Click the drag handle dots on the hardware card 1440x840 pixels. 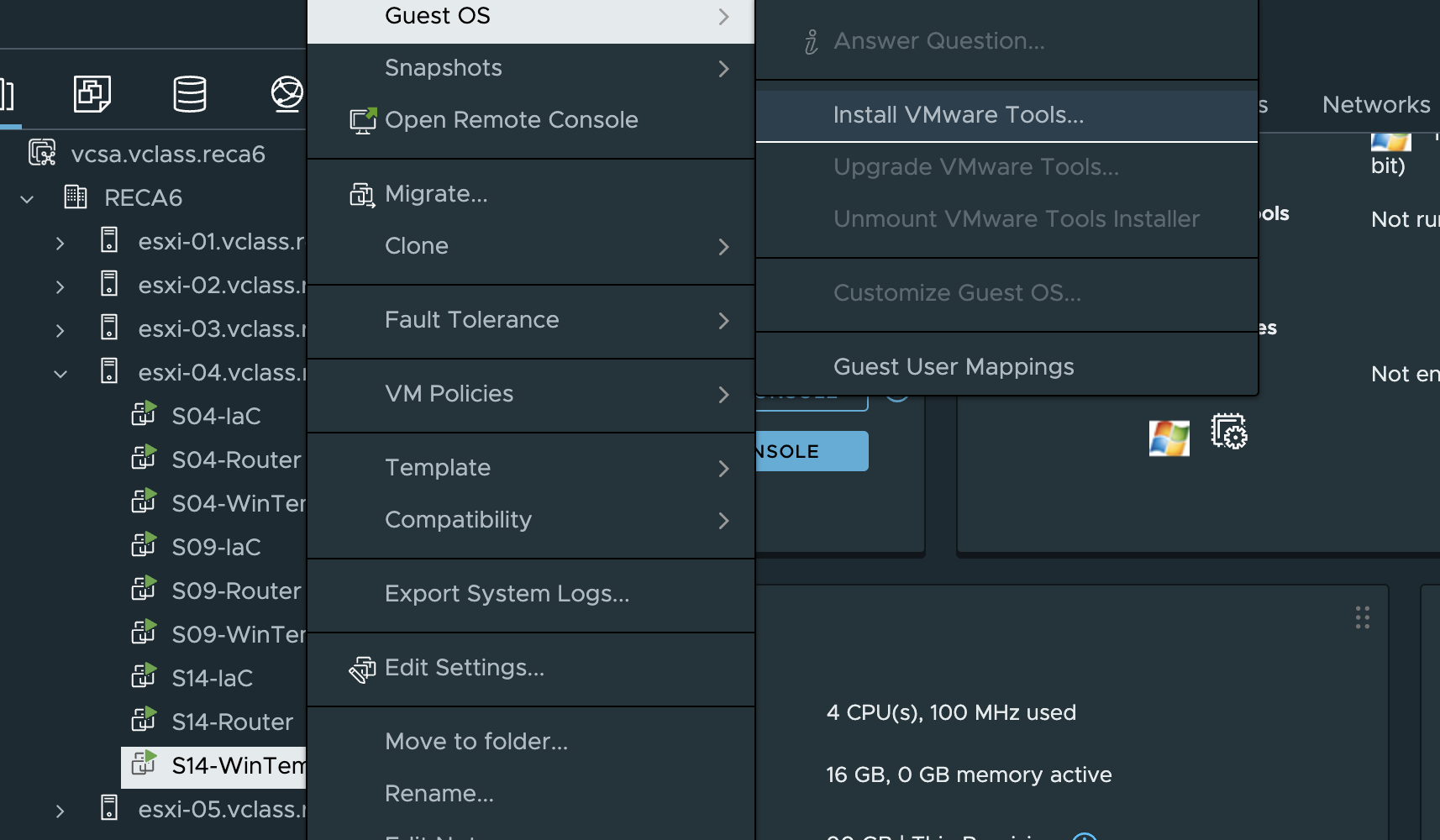1362,617
